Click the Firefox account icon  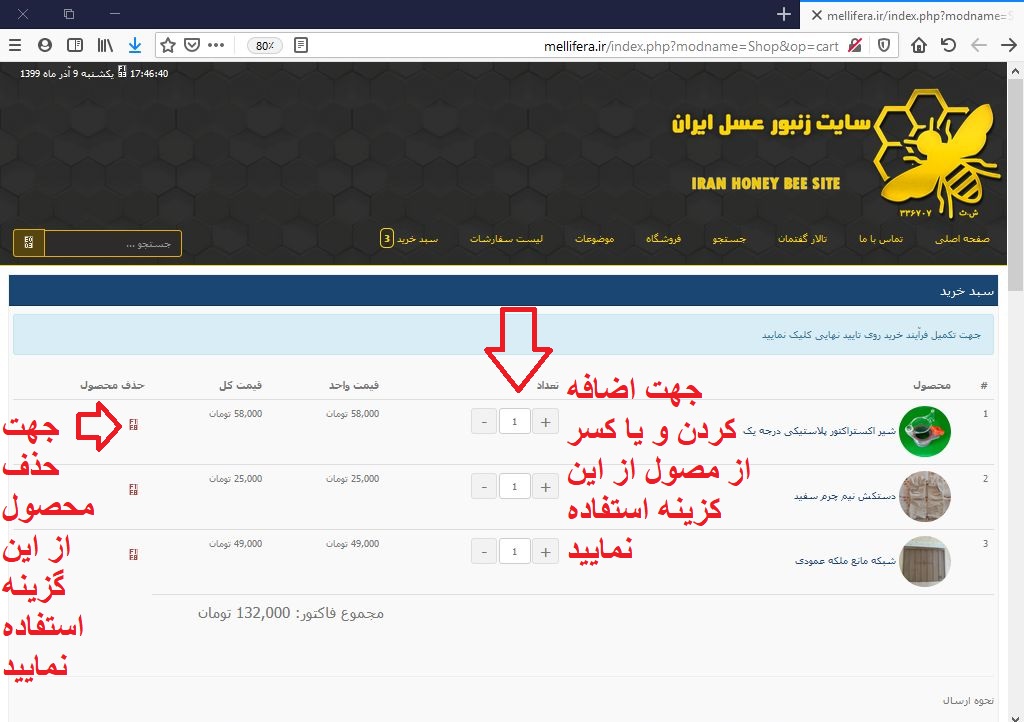45,45
